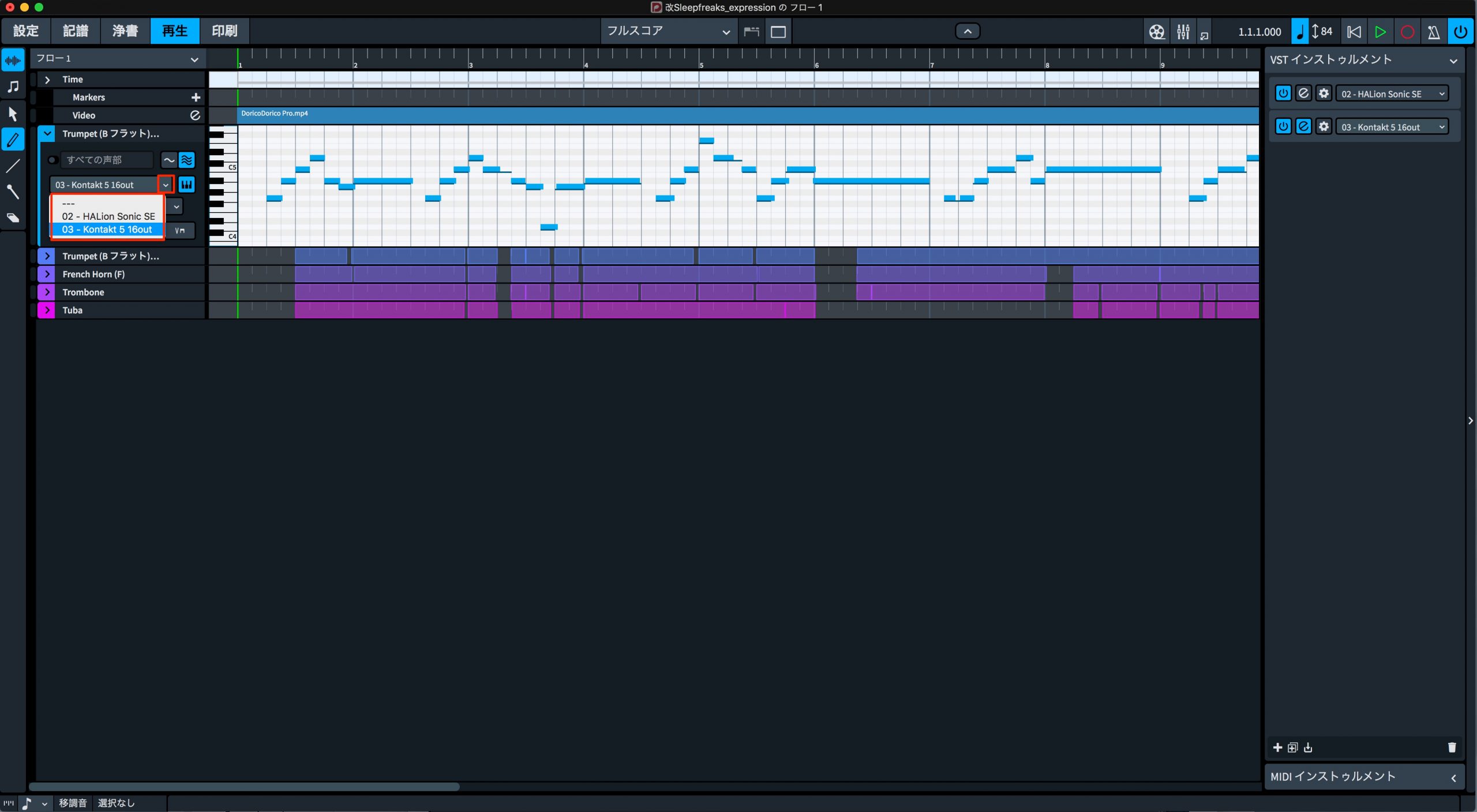The height and width of the screenshot is (812, 1477).
Task: Select the drumstick percussion tool
Action: (x=13, y=191)
